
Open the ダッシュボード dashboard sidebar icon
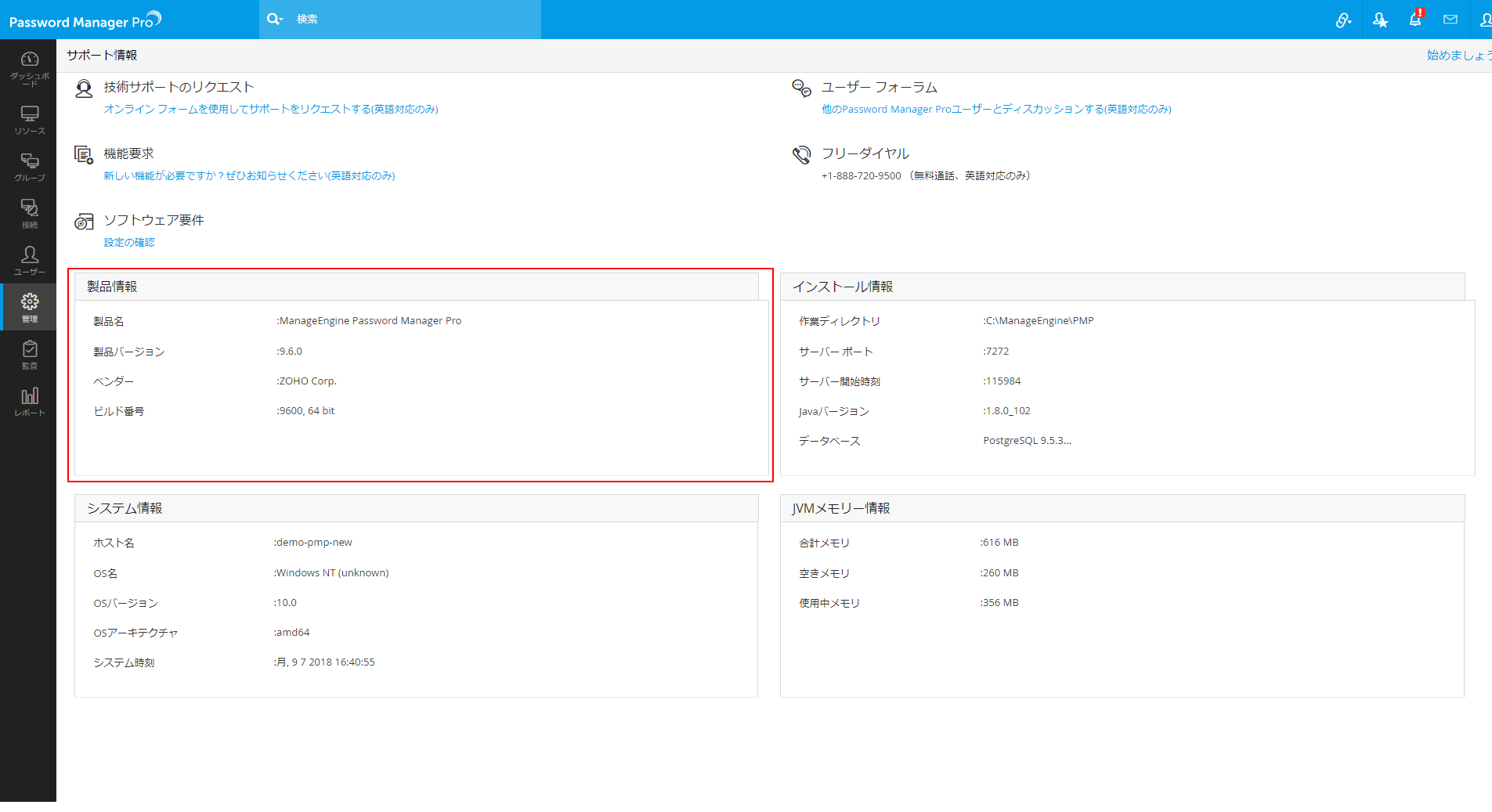[29, 67]
